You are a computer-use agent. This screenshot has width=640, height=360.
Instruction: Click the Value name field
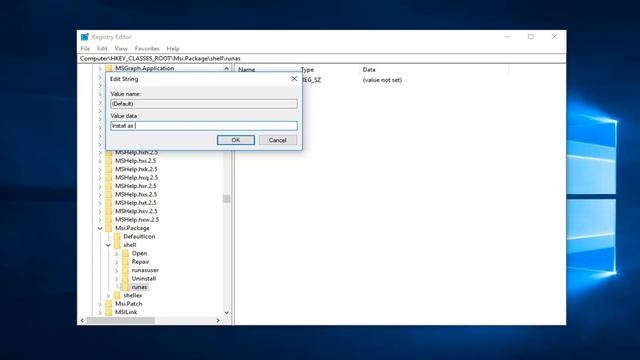point(204,104)
